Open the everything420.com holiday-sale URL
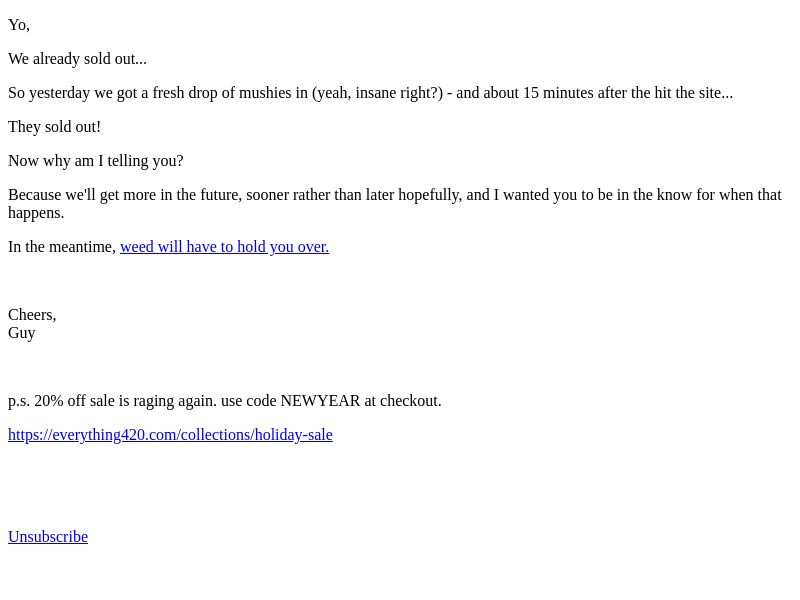Image resolution: width=800 pixels, height=600 pixels. [170, 435]
